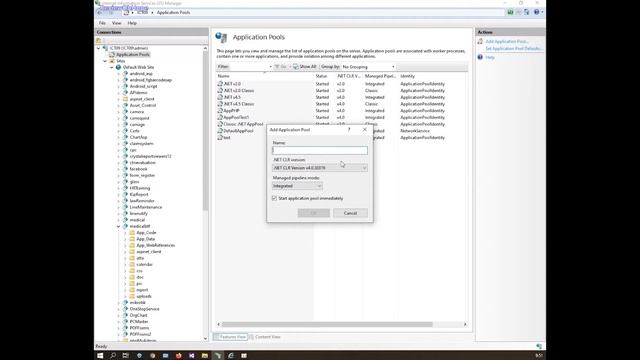Click the uploads folder icon

pyautogui.click(x=132, y=296)
